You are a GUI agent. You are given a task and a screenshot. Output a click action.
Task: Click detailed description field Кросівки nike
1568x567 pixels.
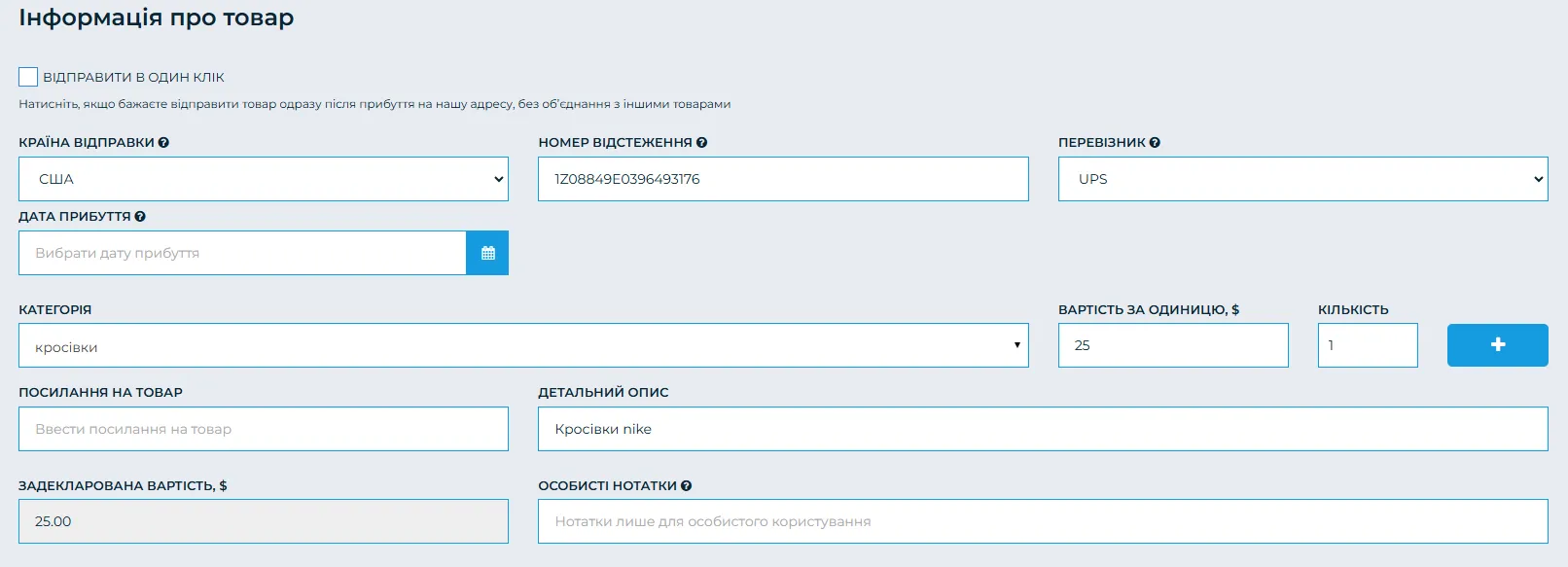click(1042, 429)
